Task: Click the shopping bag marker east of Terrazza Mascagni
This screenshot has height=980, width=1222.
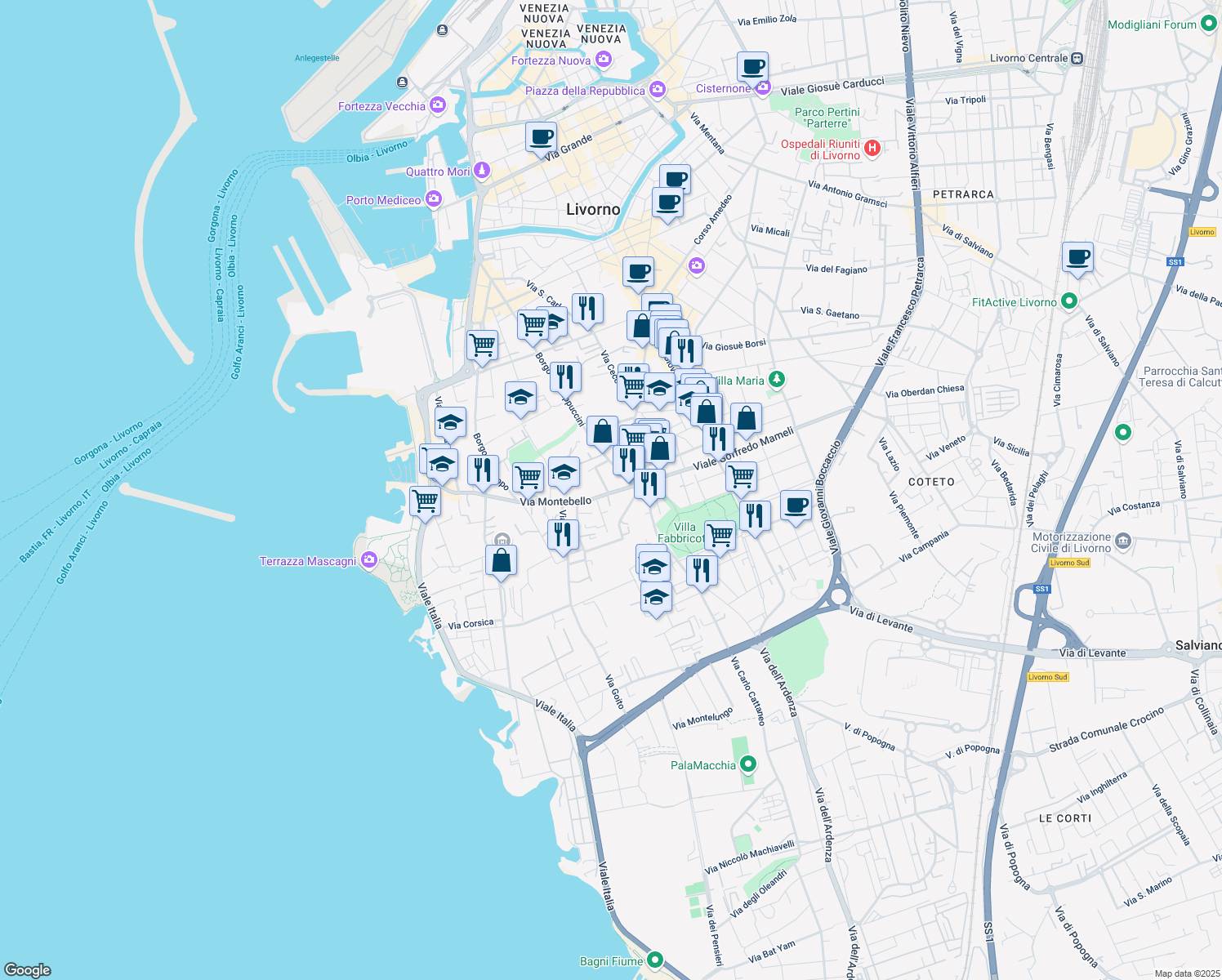Action: pyautogui.click(x=501, y=561)
